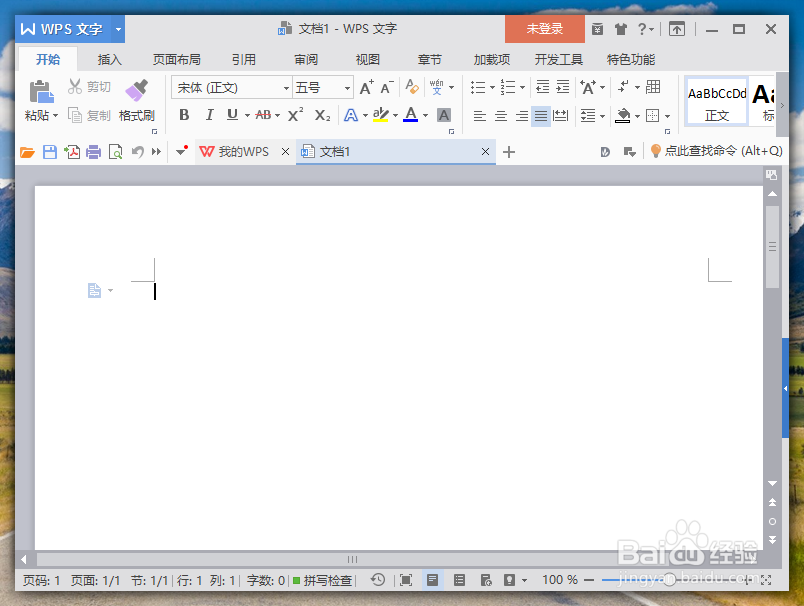Set align left paragraph

[x=479, y=116]
